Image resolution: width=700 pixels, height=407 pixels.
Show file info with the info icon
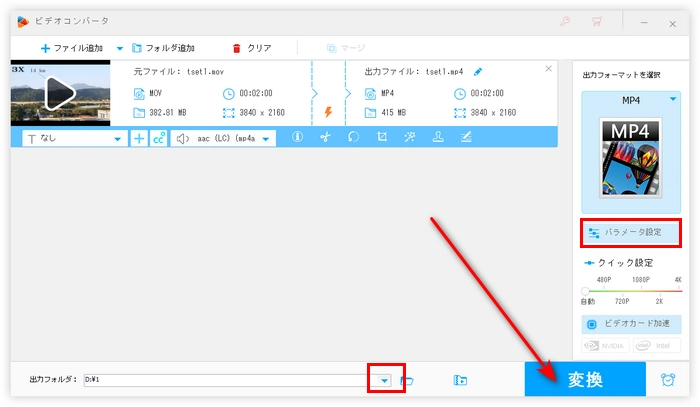(x=297, y=137)
